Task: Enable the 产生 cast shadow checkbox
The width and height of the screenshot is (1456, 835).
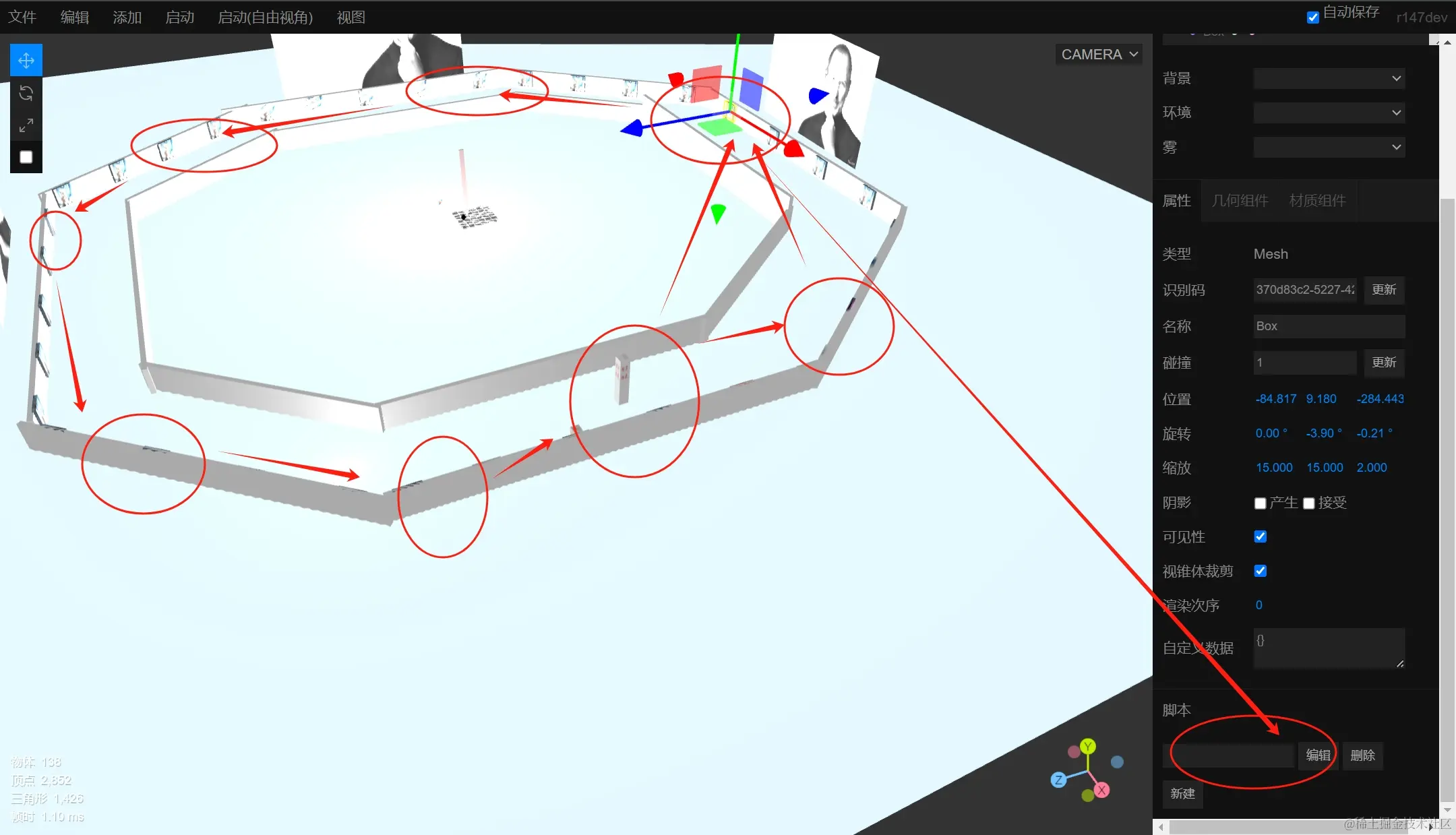Action: coord(1260,503)
